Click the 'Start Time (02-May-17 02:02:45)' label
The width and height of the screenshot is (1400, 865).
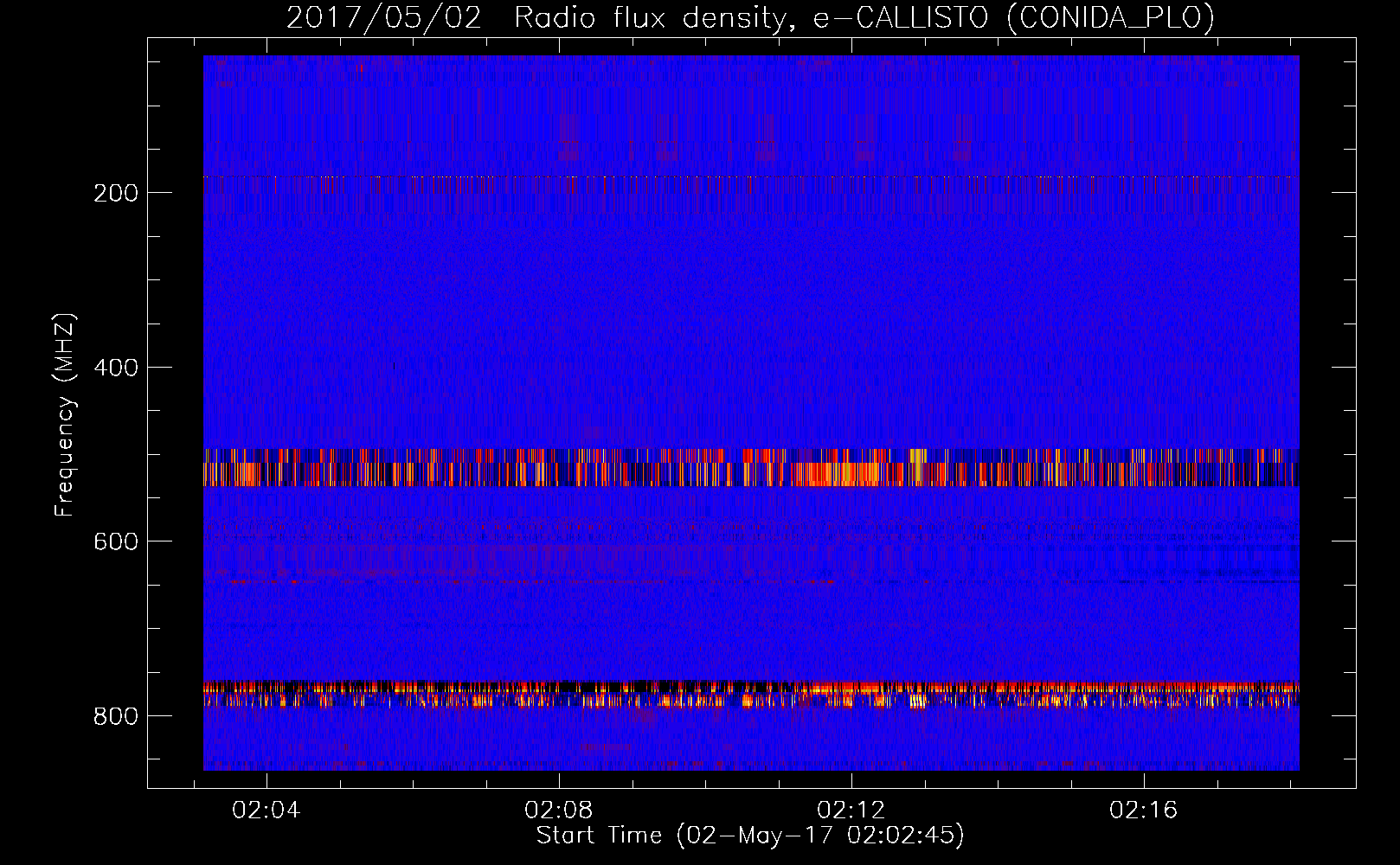750,836
